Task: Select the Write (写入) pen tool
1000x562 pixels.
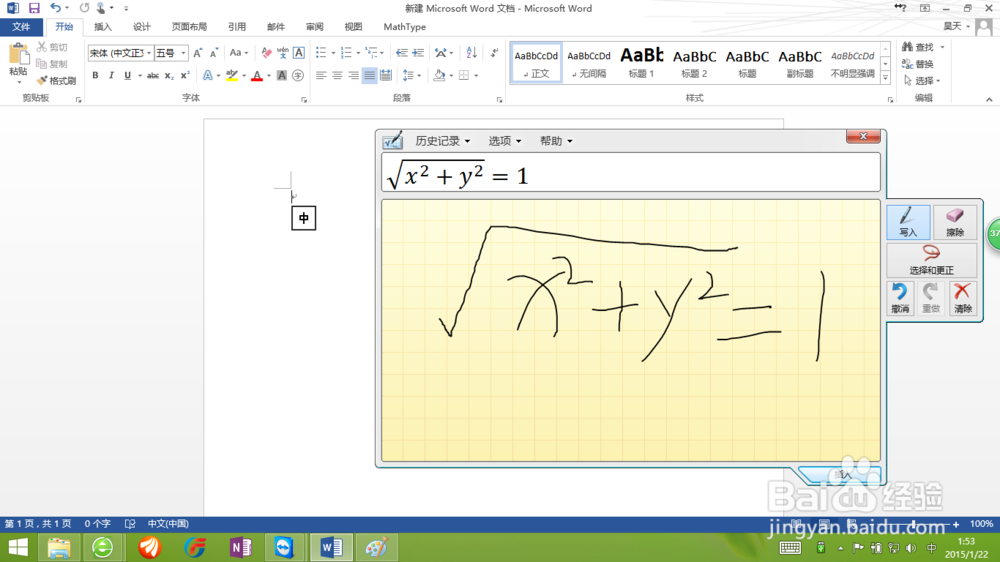Action: click(x=908, y=222)
